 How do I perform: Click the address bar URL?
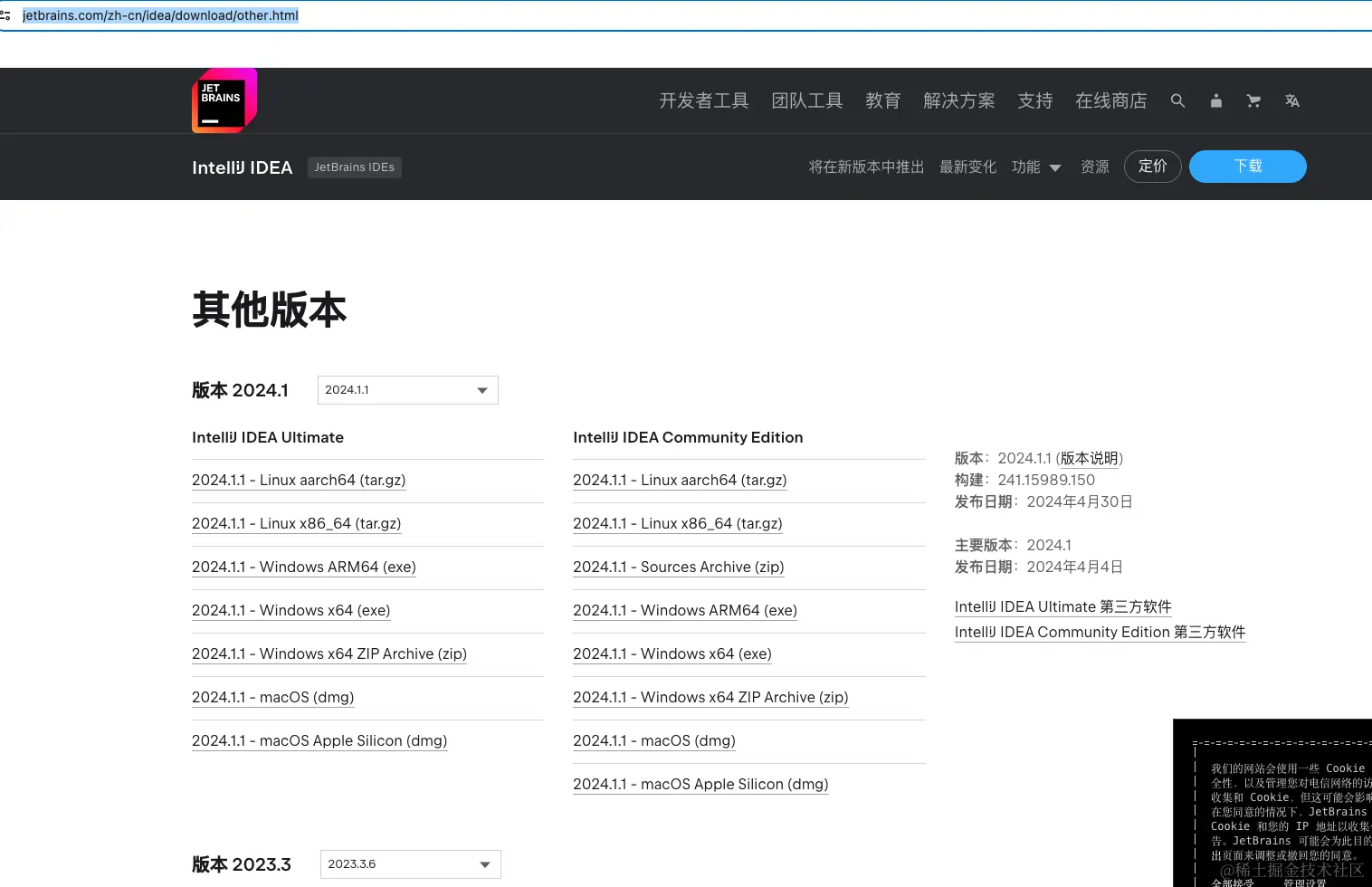[160, 15]
